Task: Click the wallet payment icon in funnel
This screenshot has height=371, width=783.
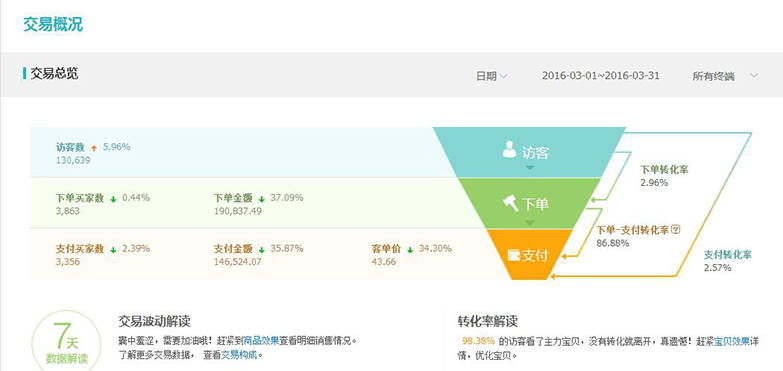Action: 514,255
